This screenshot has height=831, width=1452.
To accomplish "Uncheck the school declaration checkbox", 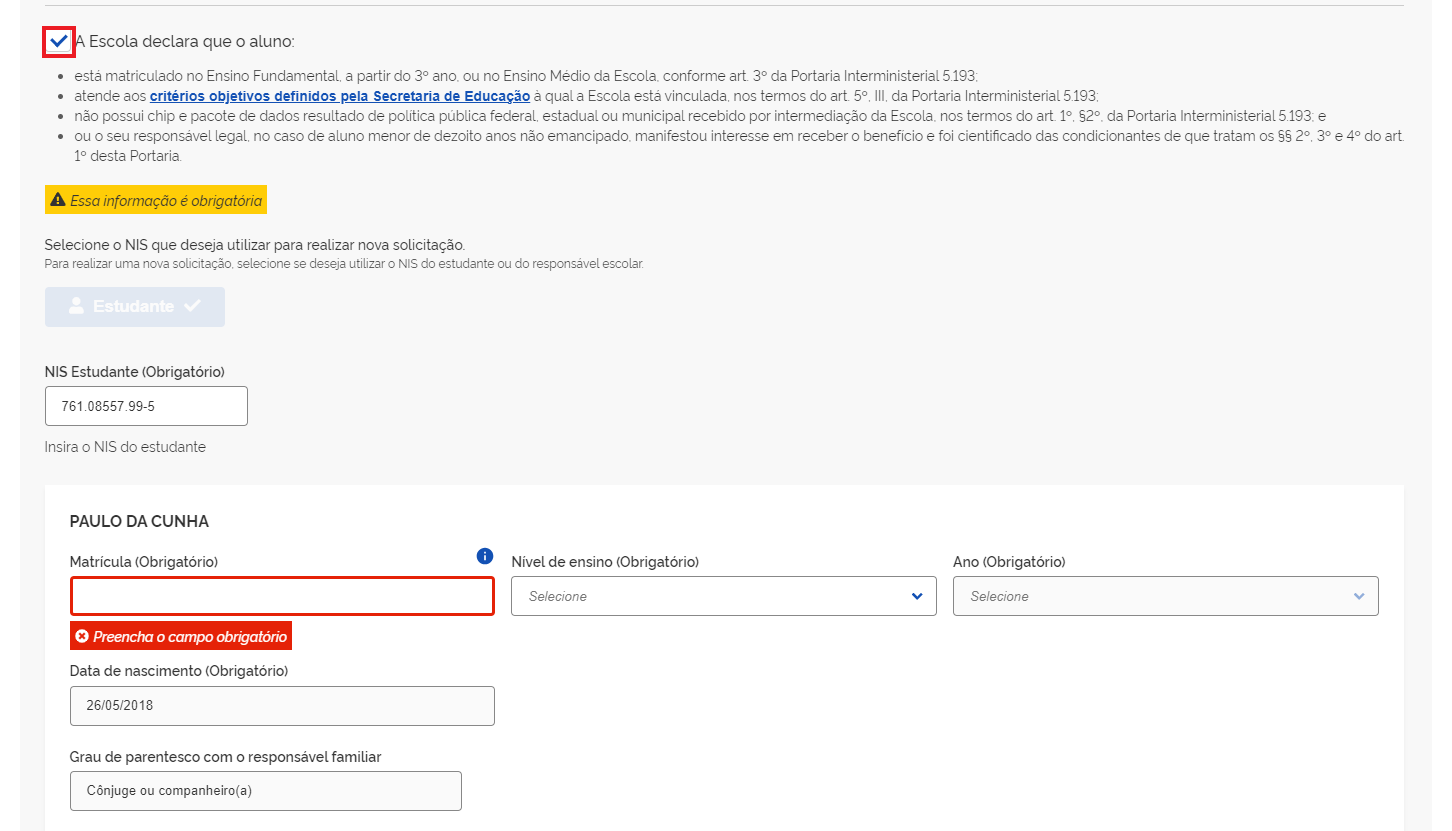I will click(x=59, y=42).
